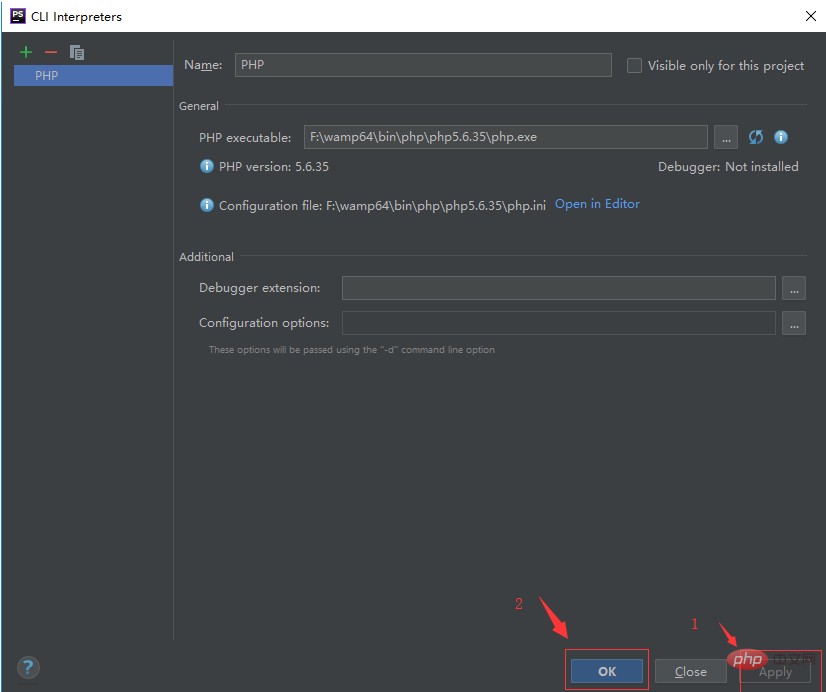The height and width of the screenshot is (692, 826).
Task: Enable Visible only for this project
Action: pos(634,66)
